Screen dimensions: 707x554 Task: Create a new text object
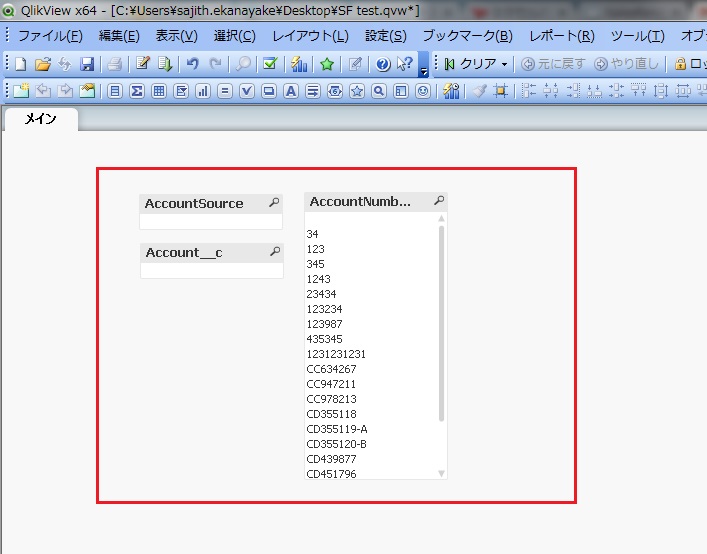point(291,92)
